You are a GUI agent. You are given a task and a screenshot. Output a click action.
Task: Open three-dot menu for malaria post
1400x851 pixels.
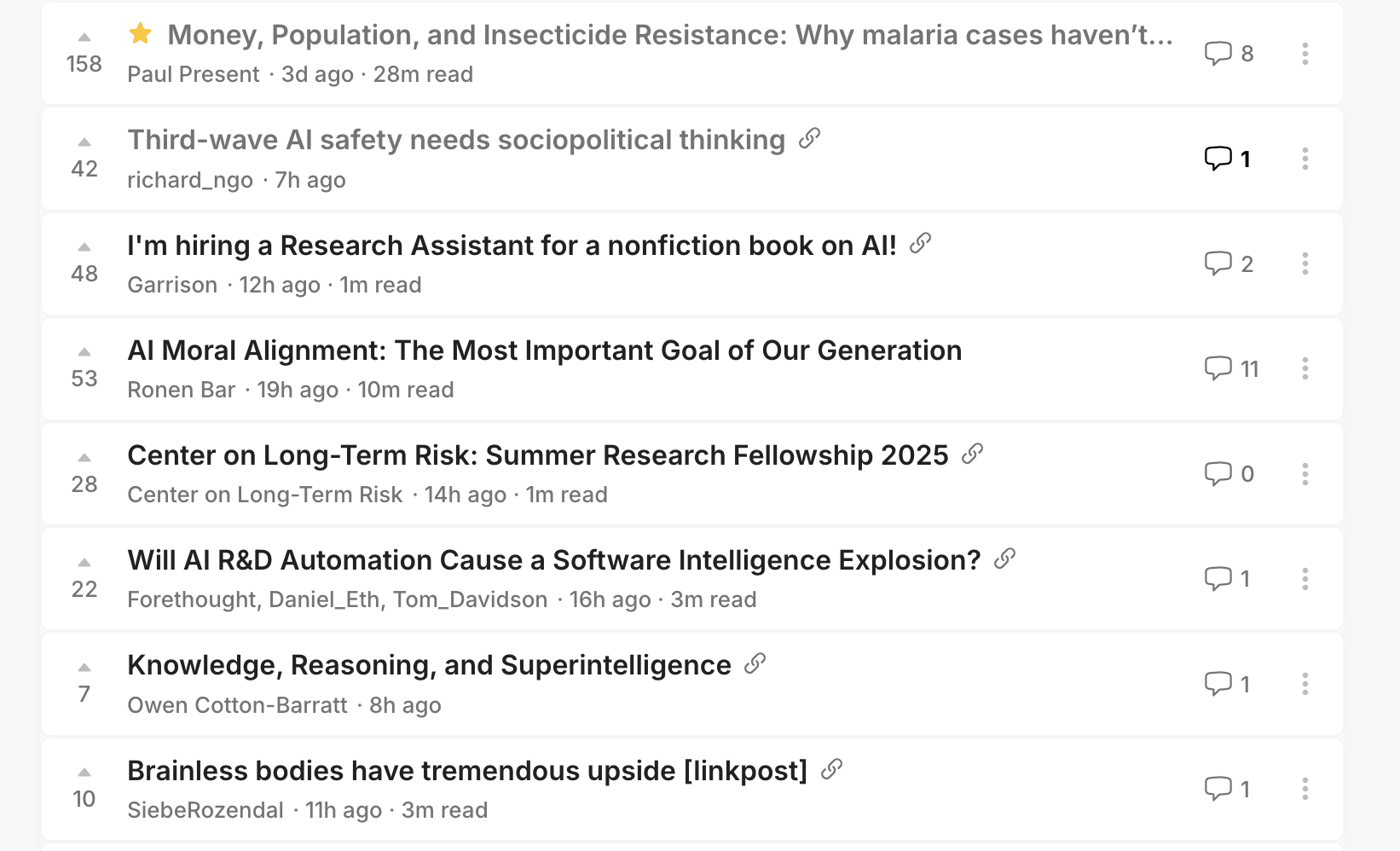pyautogui.click(x=1305, y=54)
